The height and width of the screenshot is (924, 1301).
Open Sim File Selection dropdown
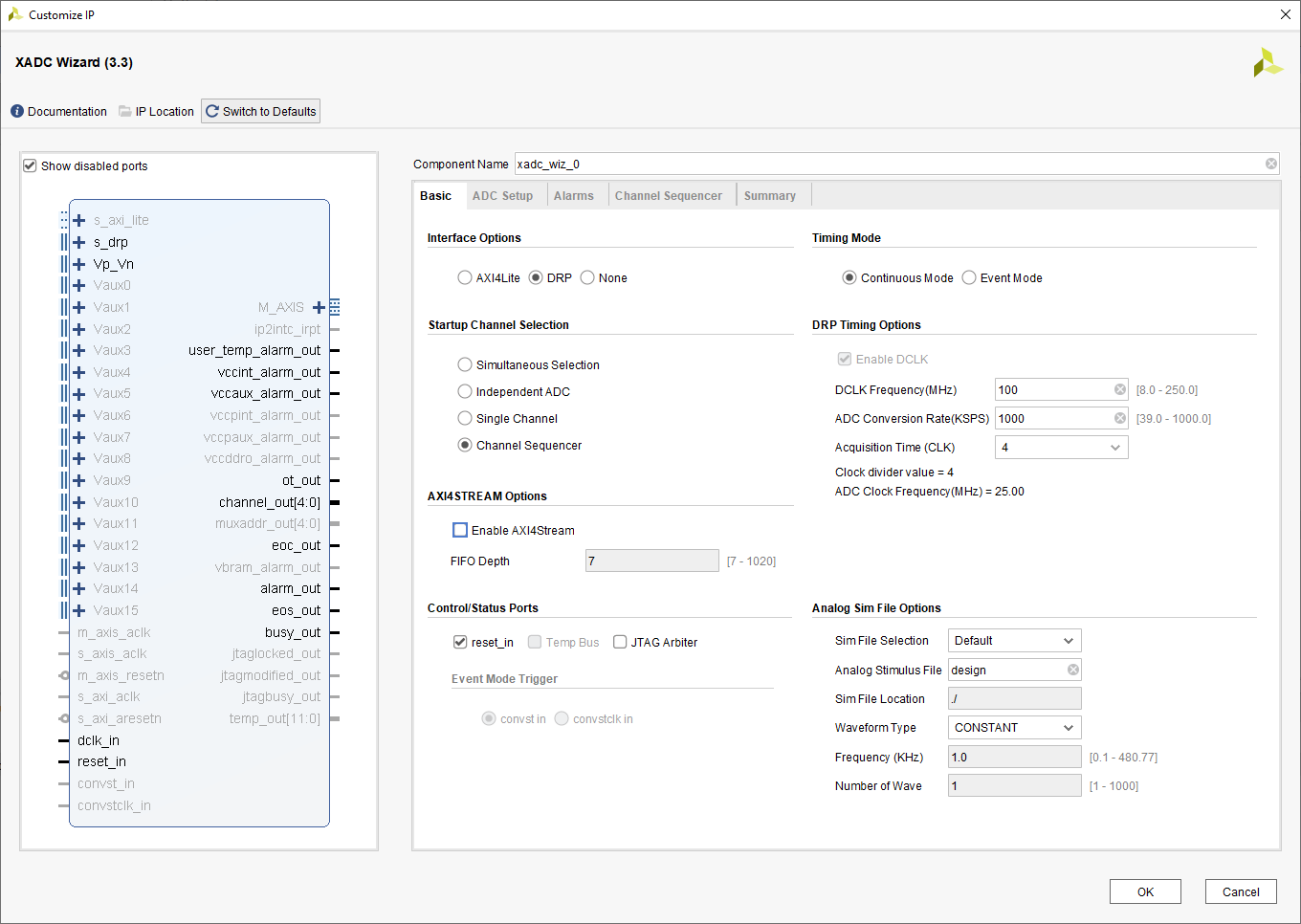[x=1015, y=641]
